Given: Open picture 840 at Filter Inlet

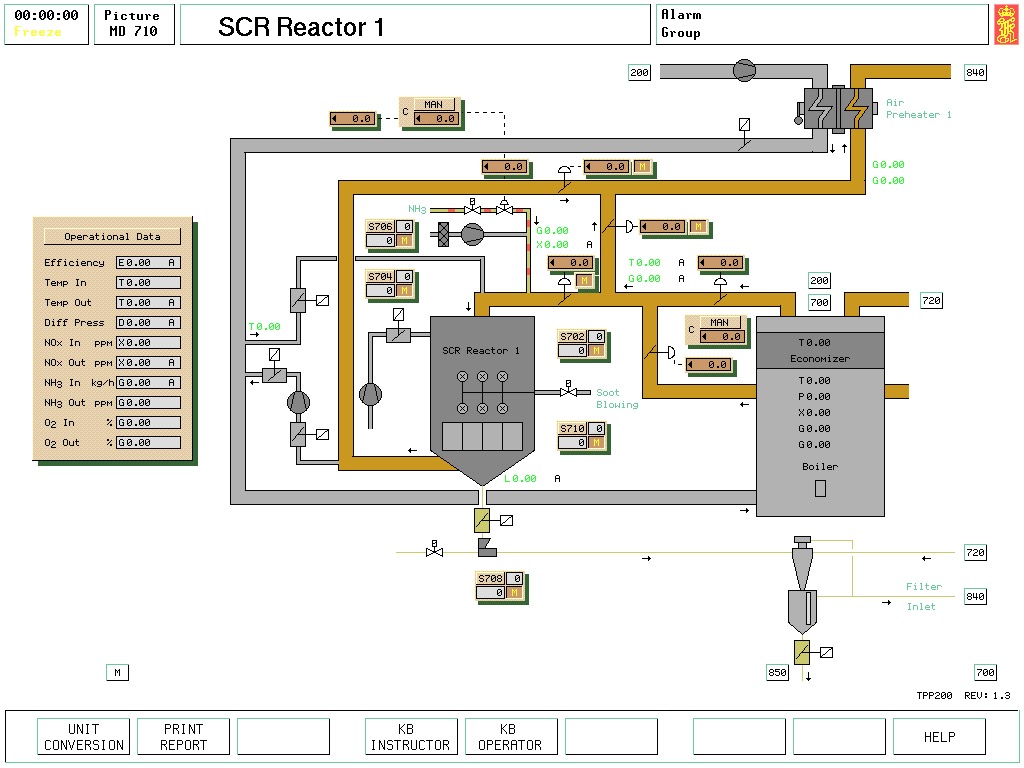Looking at the screenshot, I should (x=976, y=596).
